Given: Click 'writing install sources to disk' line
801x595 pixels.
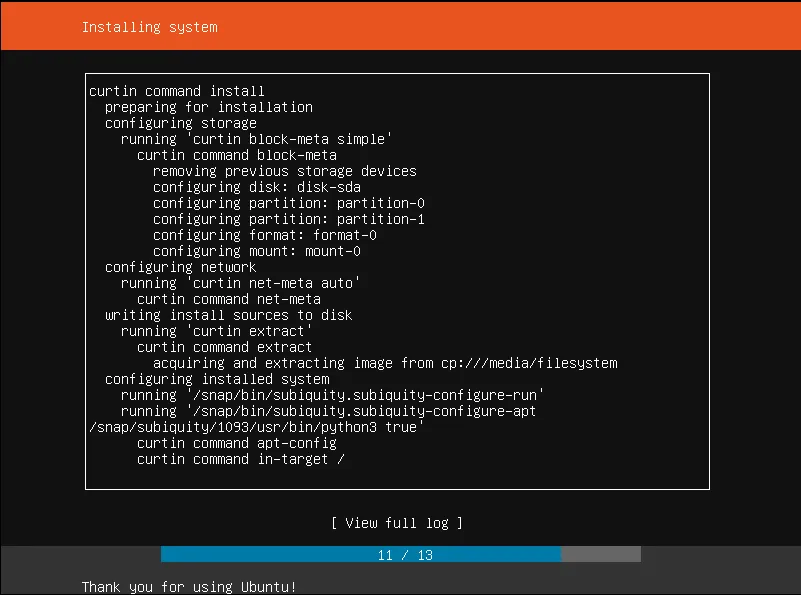Looking at the screenshot, I should [x=228, y=315].
